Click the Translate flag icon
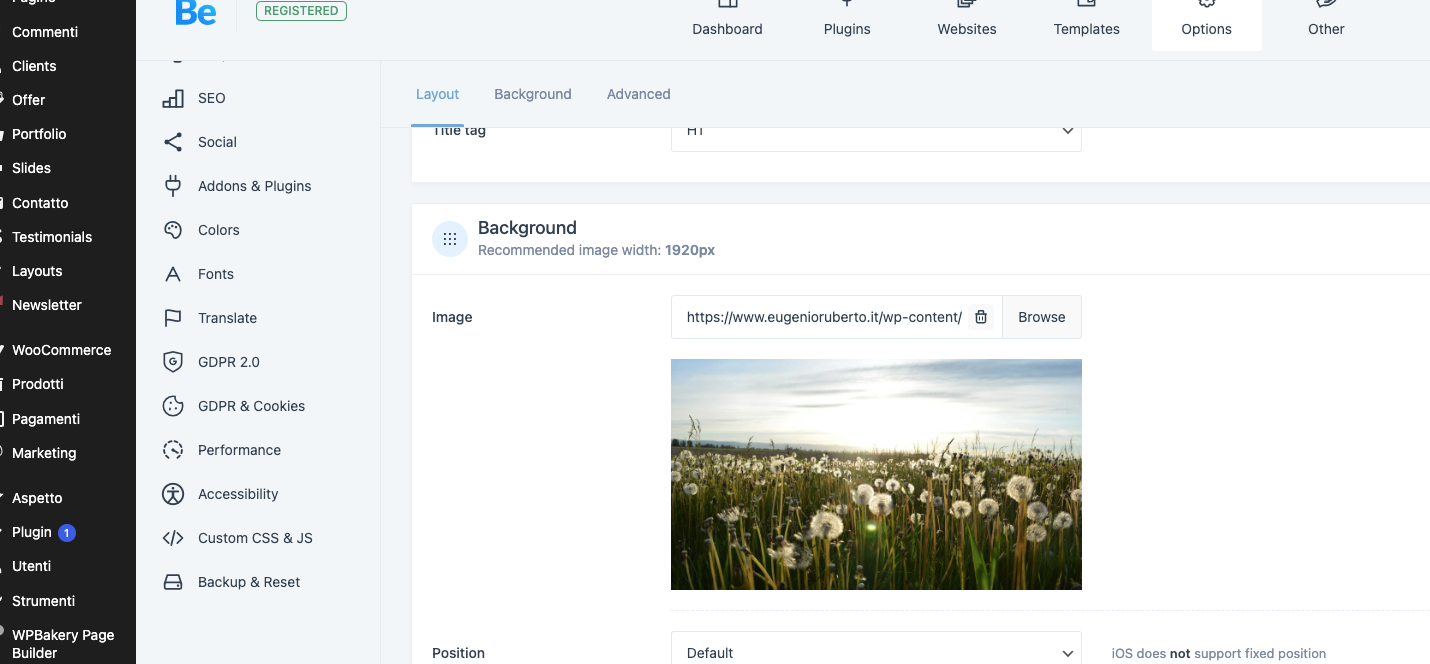1430x664 pixels. tap(173, 318)
